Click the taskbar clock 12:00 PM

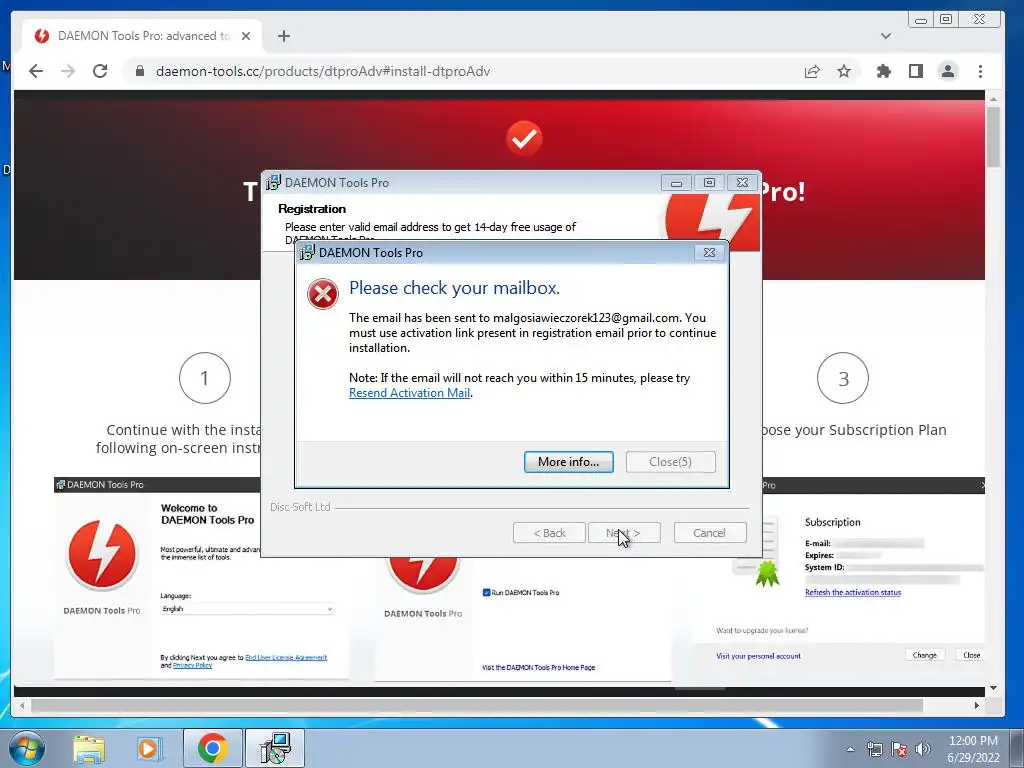(x=973, y=741)
